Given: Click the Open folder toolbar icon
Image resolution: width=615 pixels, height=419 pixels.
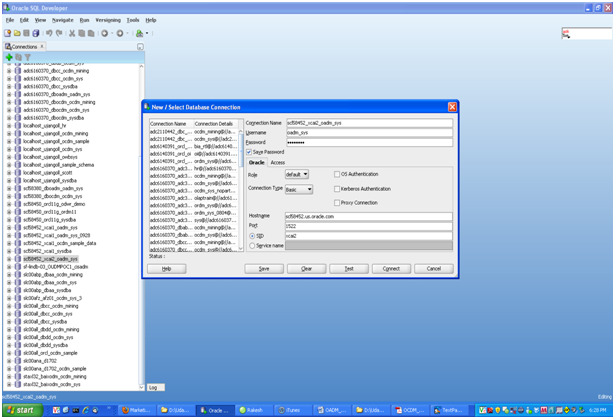Looking at the screenshot, I should coord(18,33).
